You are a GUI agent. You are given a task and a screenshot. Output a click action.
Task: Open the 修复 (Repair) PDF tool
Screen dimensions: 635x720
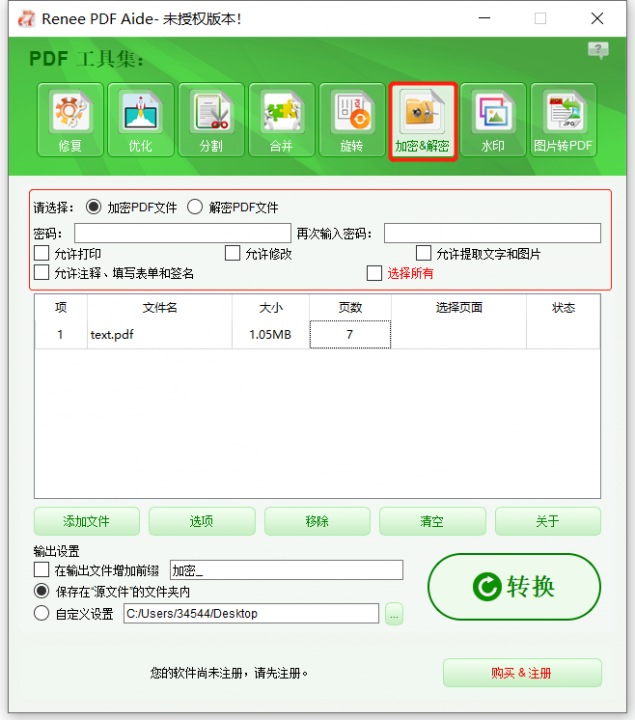pyautogui.click(x=70, y=120)
